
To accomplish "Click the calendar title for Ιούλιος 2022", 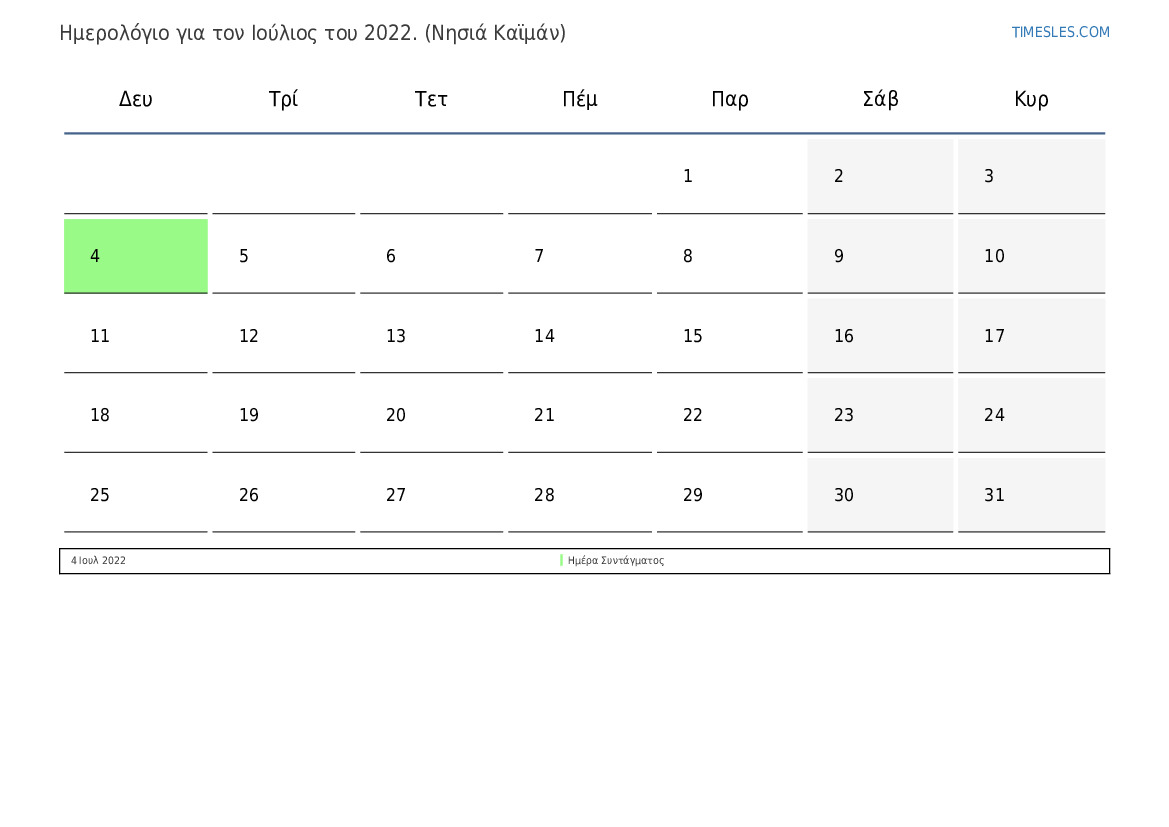I will [x=312, y=34].
